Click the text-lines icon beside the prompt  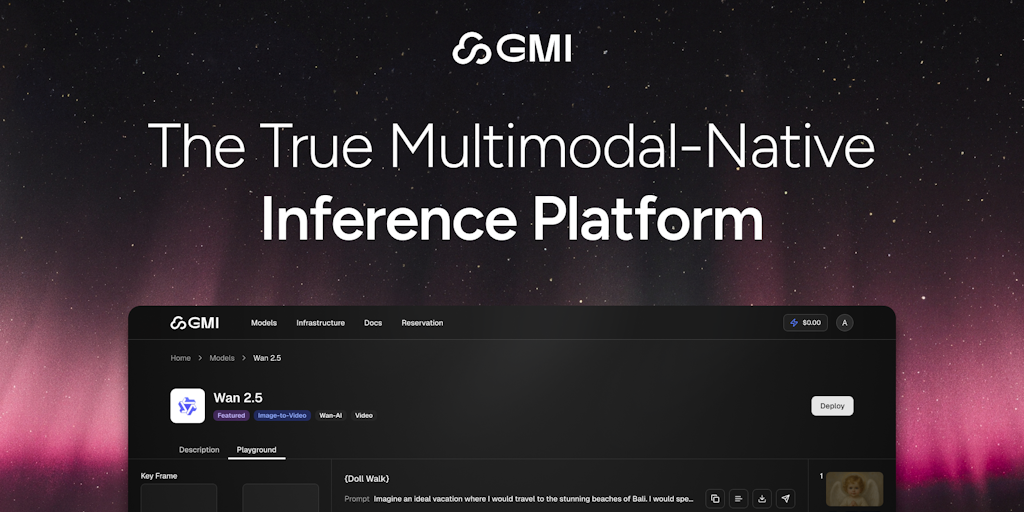[x=738, y=499]
